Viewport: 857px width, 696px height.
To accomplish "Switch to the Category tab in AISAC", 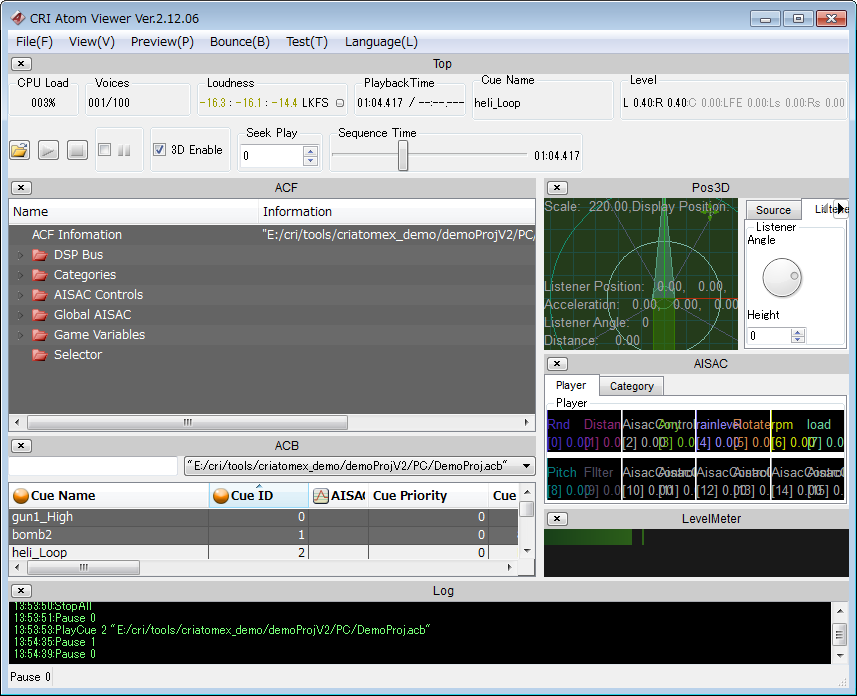I will pos(631,386).
